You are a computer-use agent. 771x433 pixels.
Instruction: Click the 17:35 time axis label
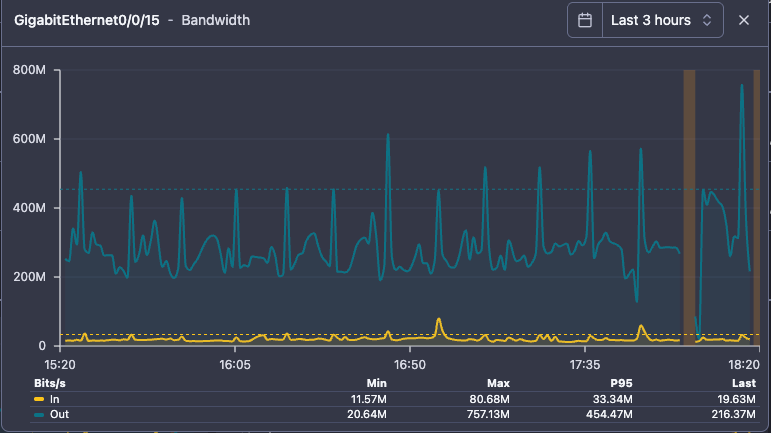coord(585,365)
